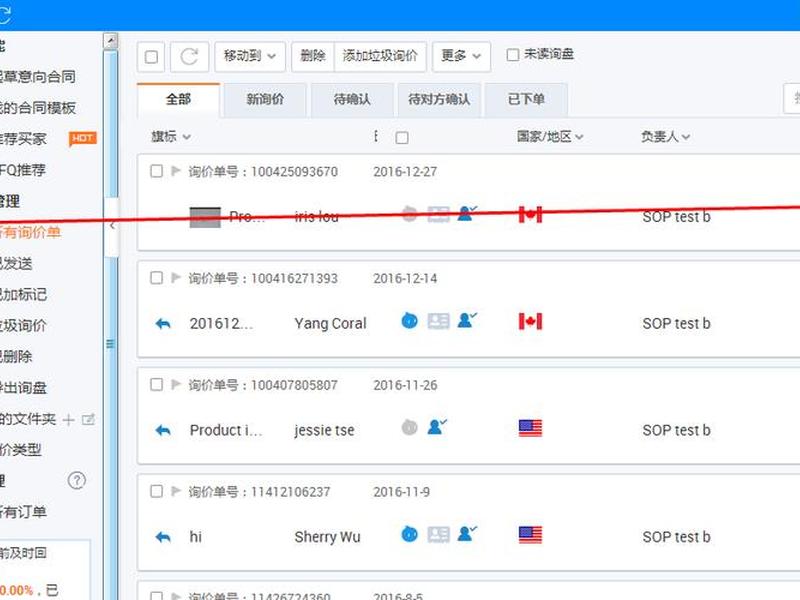Click the contact person icon in Yang Coral row
The height and width of the screenshot is (600, 800).
coord(467,320)
